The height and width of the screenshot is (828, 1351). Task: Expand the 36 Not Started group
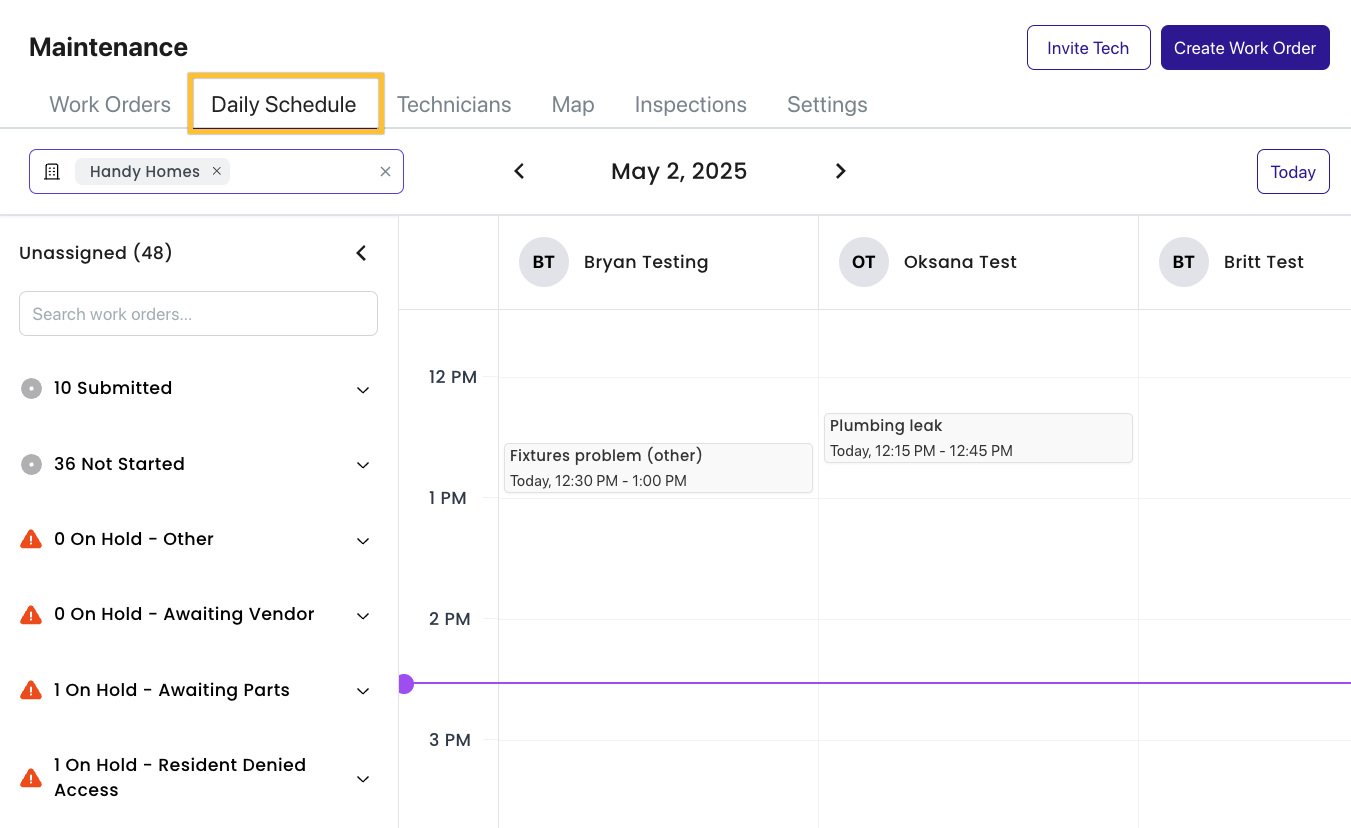[363, 465]
